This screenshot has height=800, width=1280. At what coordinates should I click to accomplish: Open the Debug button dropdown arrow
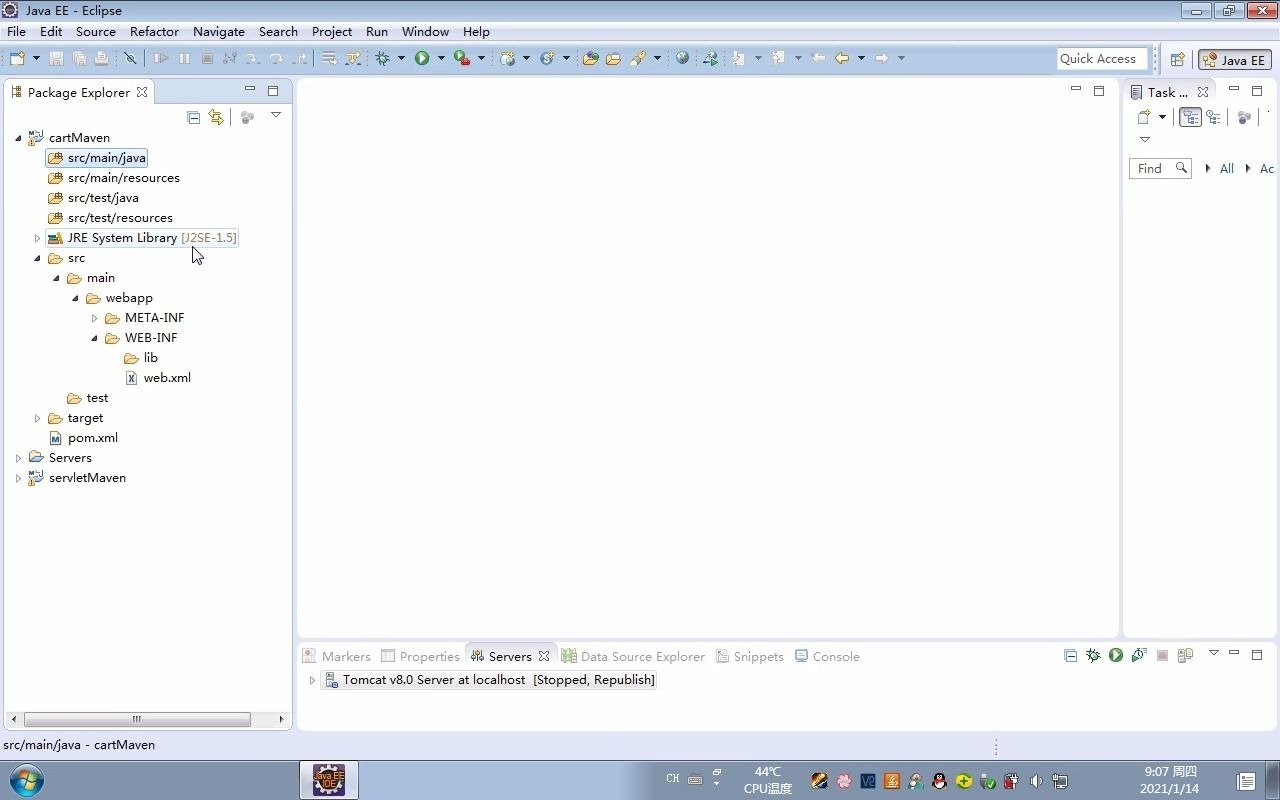click(401, 58)
